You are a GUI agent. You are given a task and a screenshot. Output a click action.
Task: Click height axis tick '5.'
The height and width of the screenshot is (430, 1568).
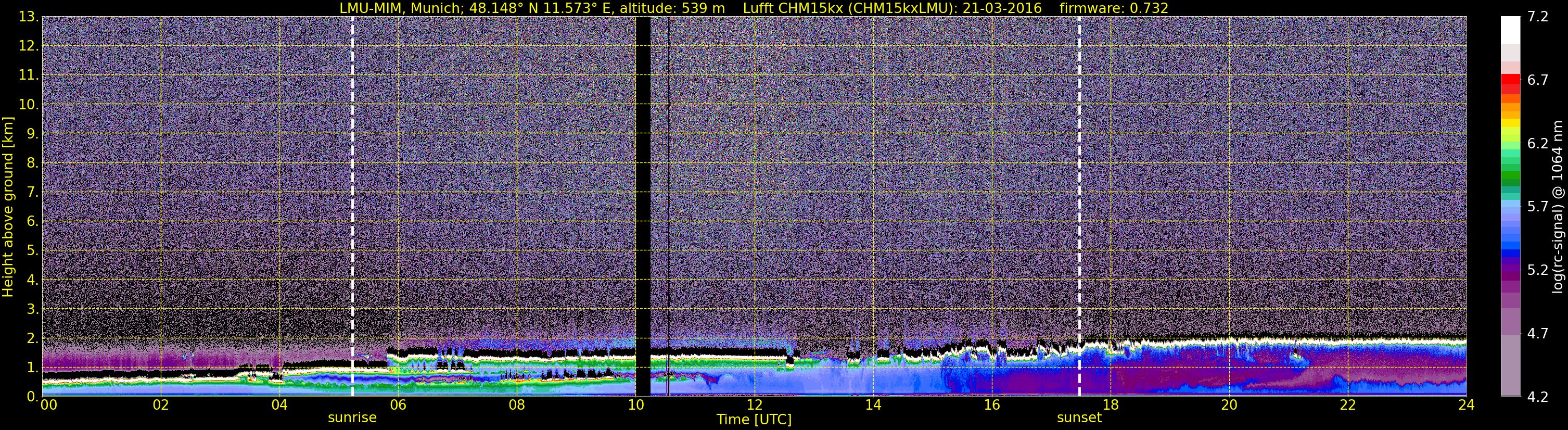(x=32, y=251)
